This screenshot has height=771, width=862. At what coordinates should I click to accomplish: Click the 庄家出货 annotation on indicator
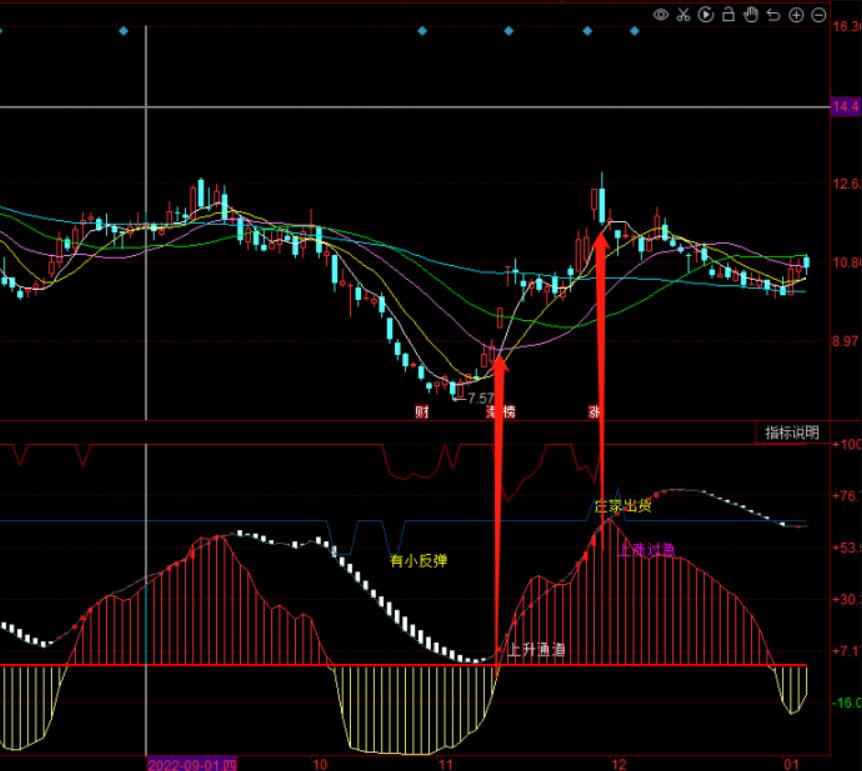coord(622,506)
